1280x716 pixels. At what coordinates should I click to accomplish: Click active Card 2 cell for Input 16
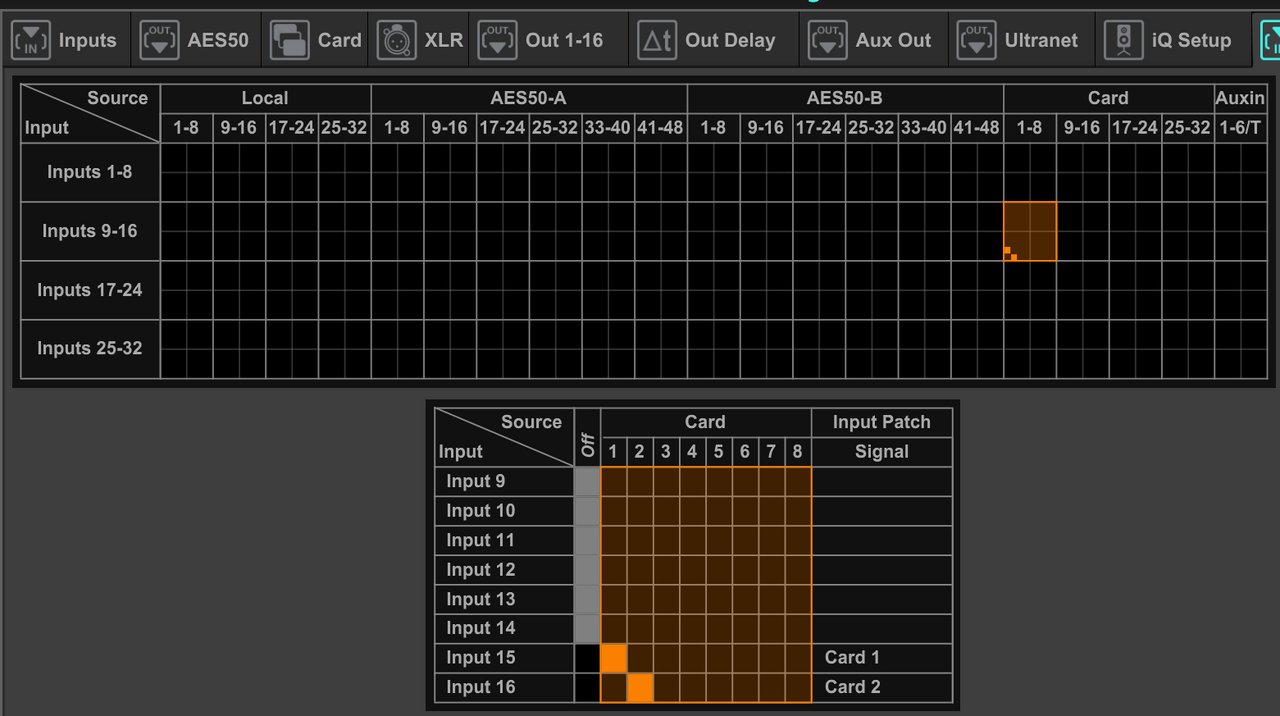click(640, 687)
